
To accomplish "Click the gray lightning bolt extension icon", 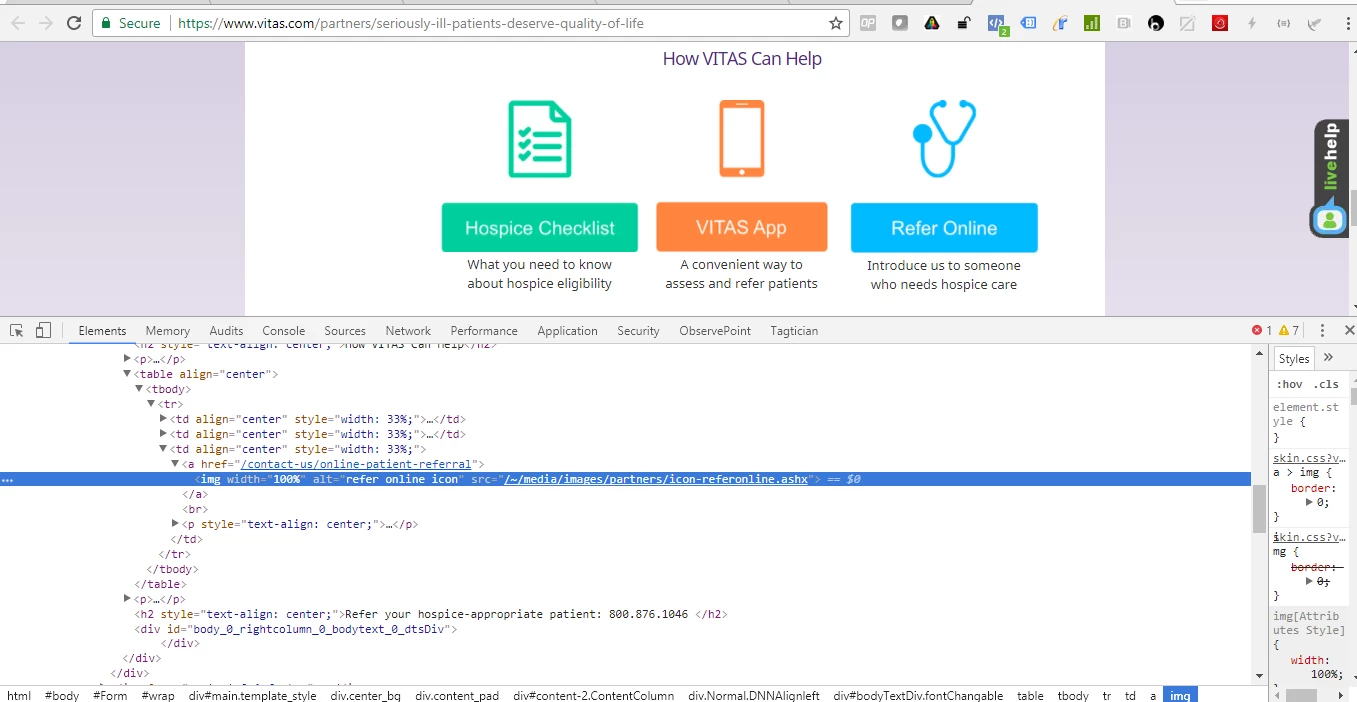I will click(1252, 23).
